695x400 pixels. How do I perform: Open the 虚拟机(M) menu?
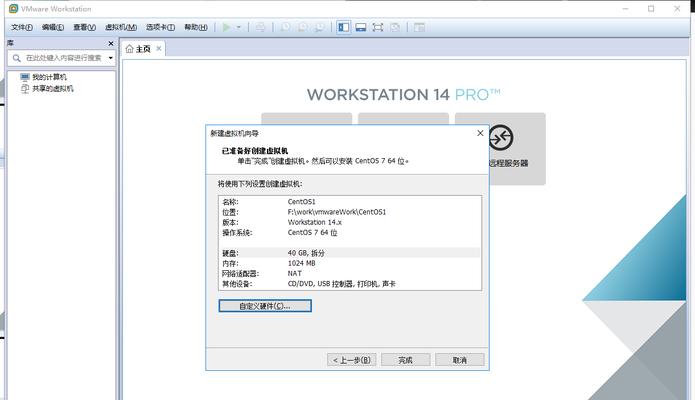click(121, 27)
